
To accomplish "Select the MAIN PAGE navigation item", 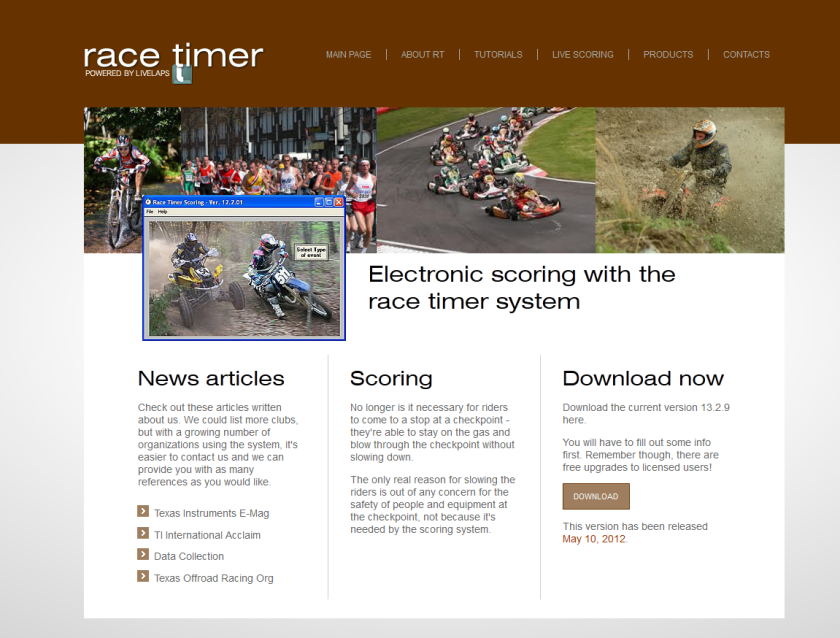I will click(x=348, y=55).
